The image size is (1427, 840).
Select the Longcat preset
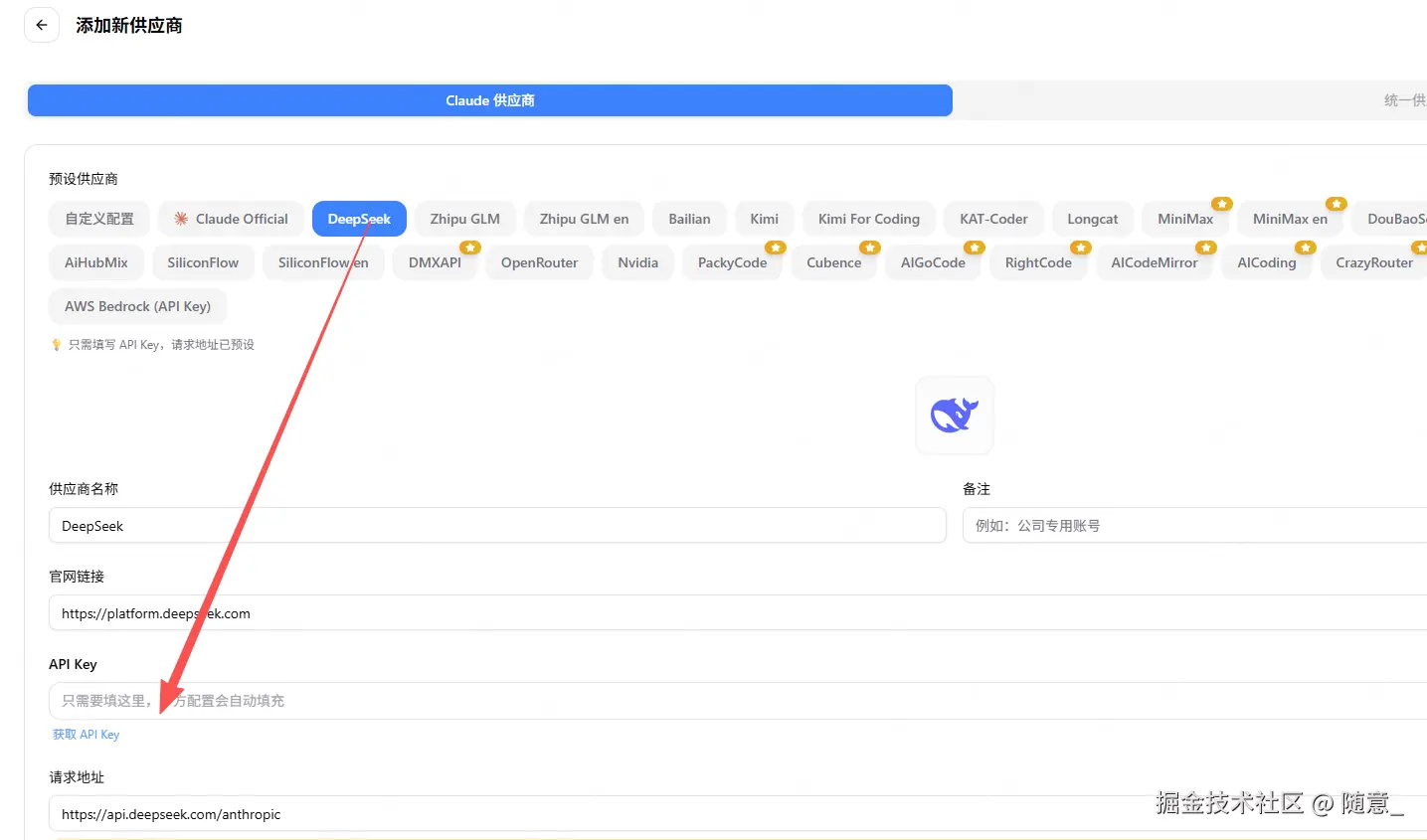[x=1093, y=219]
